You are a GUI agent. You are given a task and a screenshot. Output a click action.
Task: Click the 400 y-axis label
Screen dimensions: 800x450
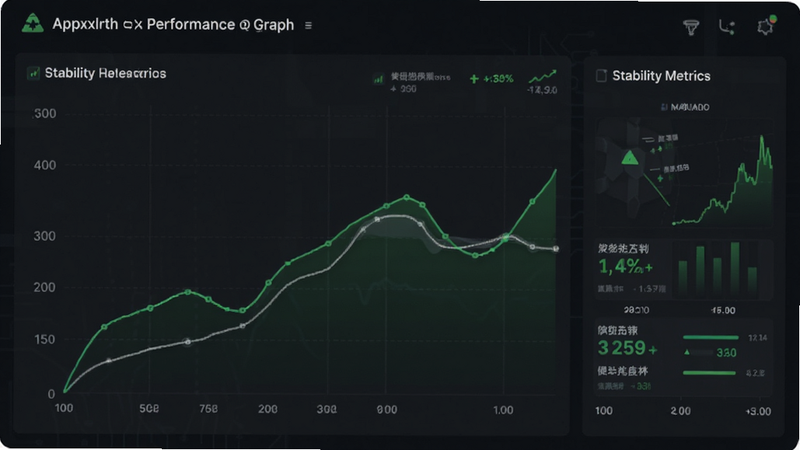pyautogui.click(x=45, y=165)
